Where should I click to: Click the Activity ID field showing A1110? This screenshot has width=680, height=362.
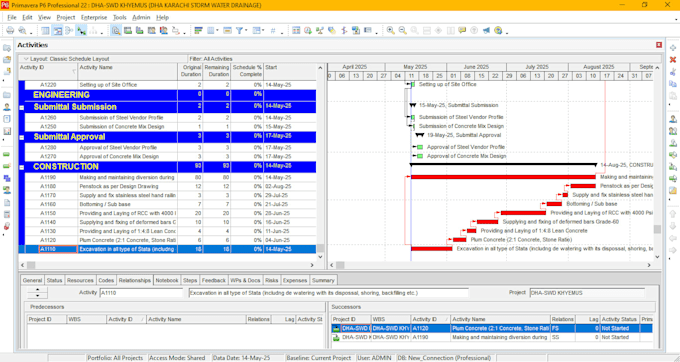pyautogui.click(x=141, y=293)
